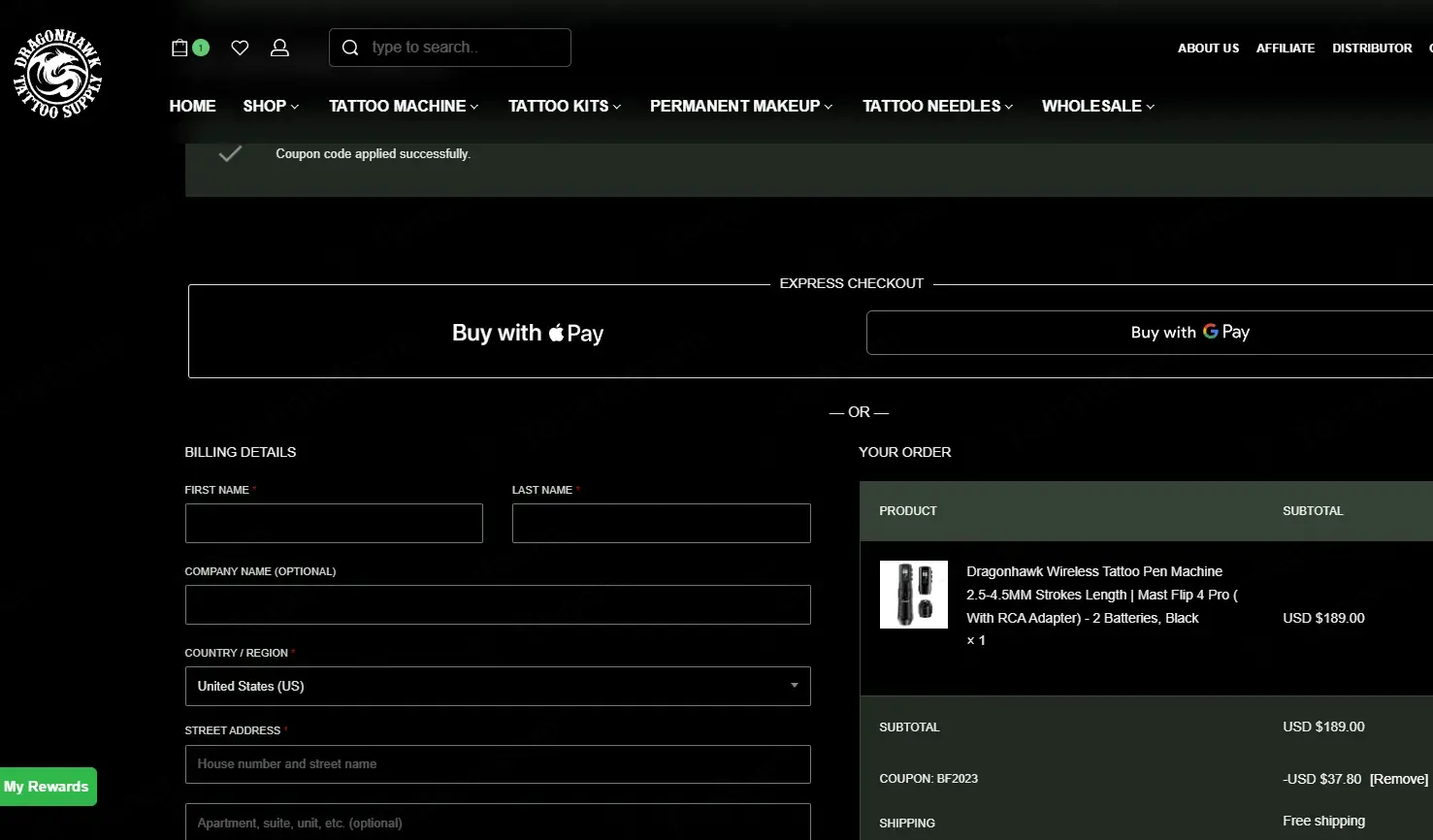Click the Dragonhawk Tattoo Supply logo
Screen dimensions: 1433x840
58,74
